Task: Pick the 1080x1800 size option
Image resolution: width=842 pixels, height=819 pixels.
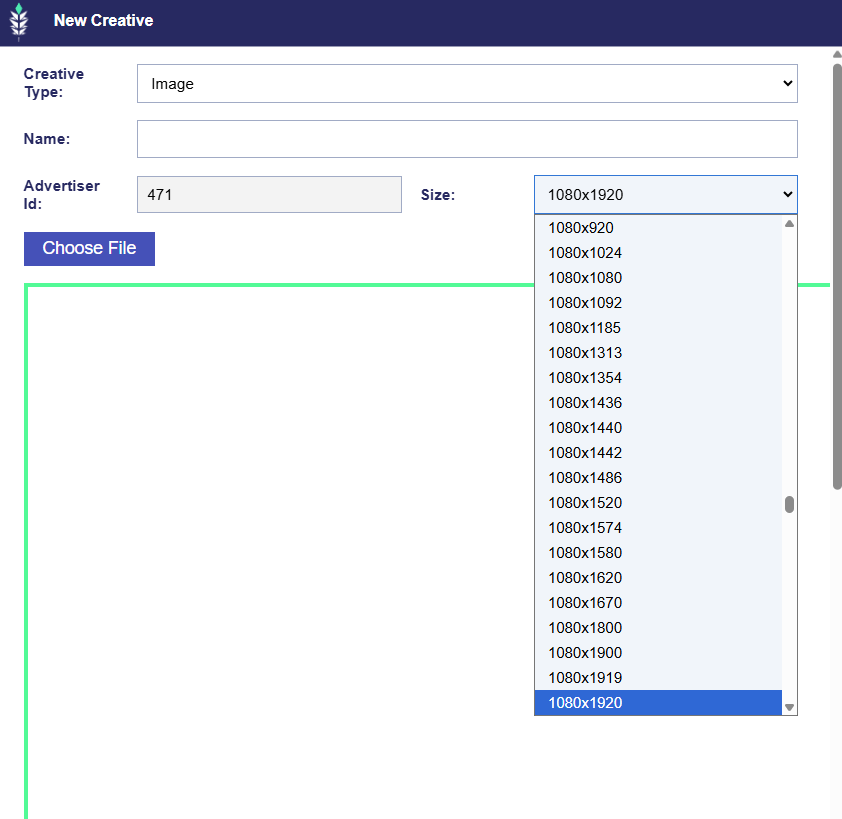Action: coord(585,628)
